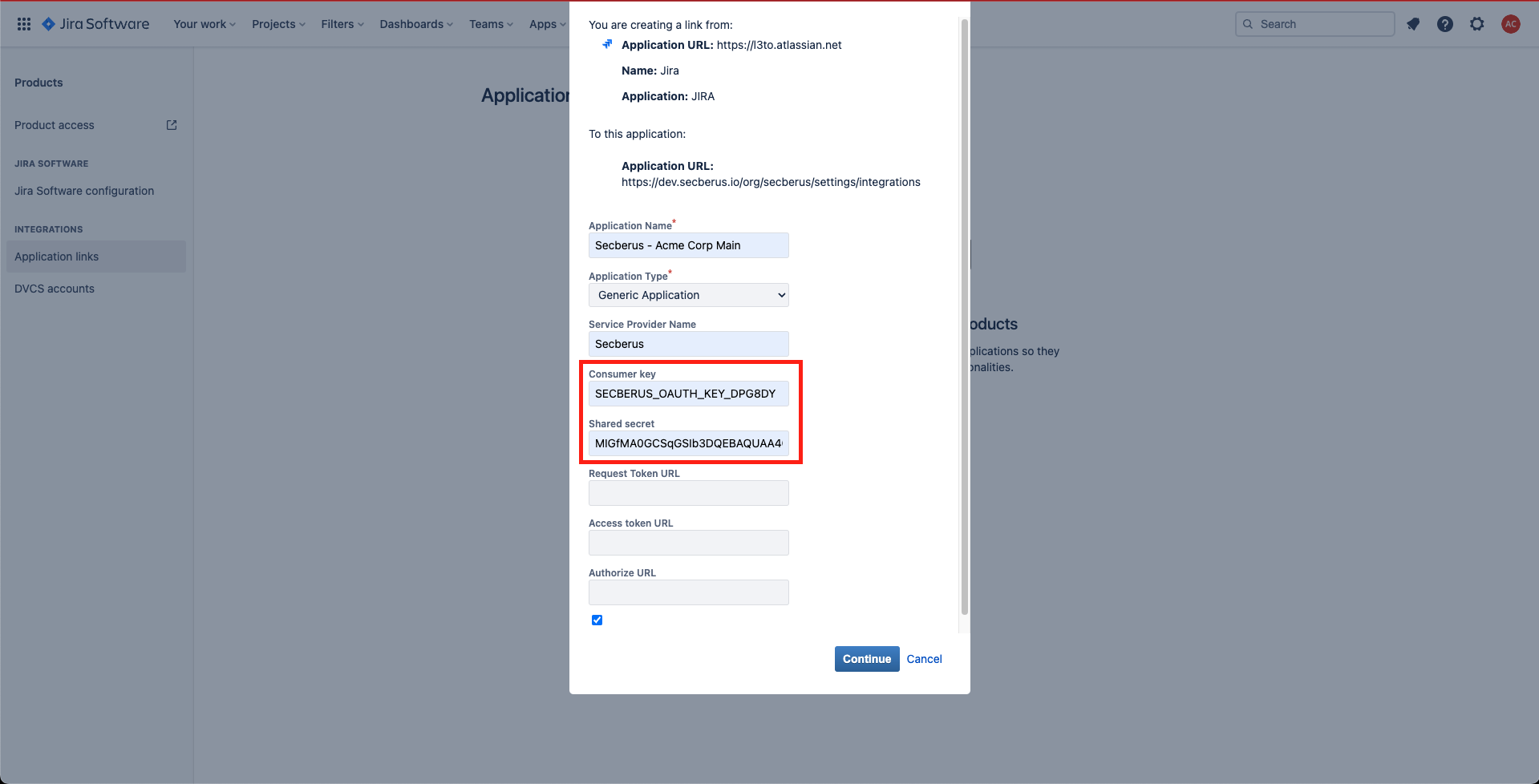Expand the Teams menu
Screen dimensions: 1539x784
491,24
